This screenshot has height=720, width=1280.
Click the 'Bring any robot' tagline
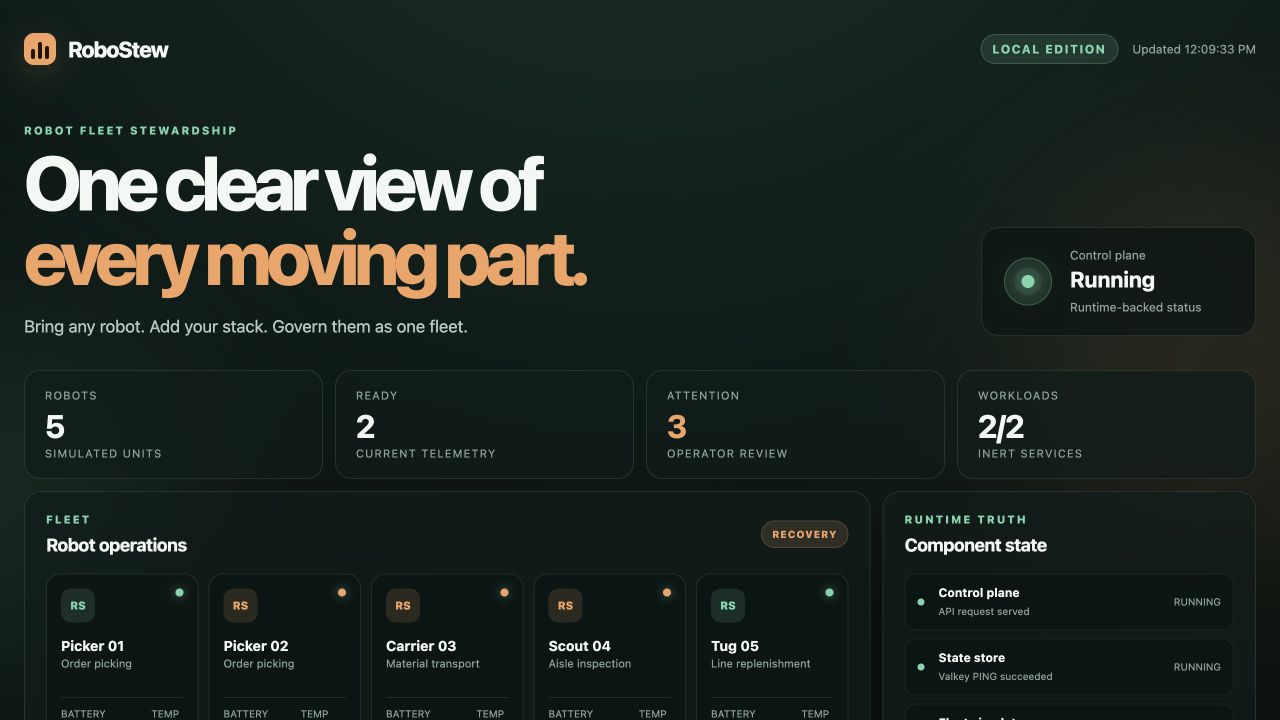[246, 327]
